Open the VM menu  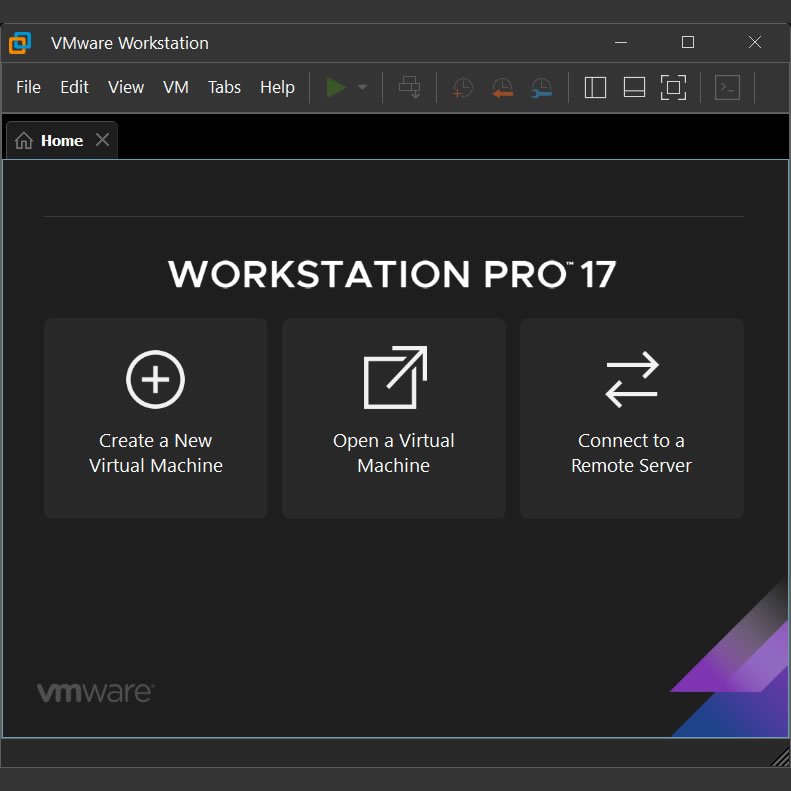point(176,87)
